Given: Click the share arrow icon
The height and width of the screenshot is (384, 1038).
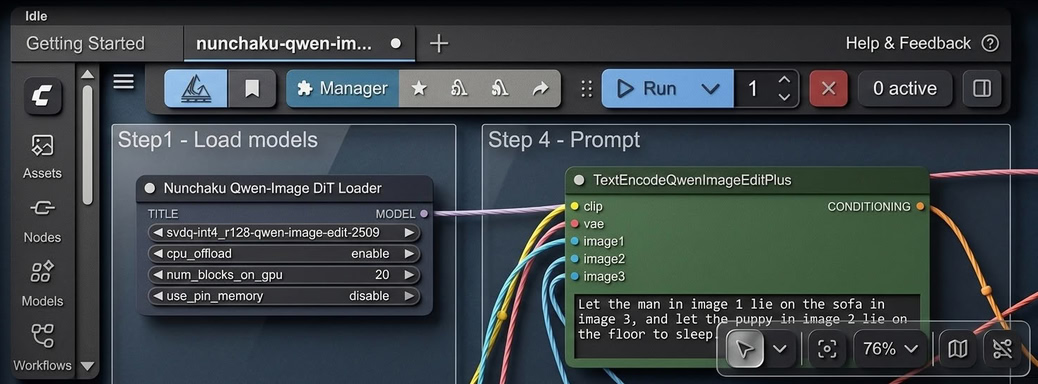Looking at the screenshot, I should point(541,89).
